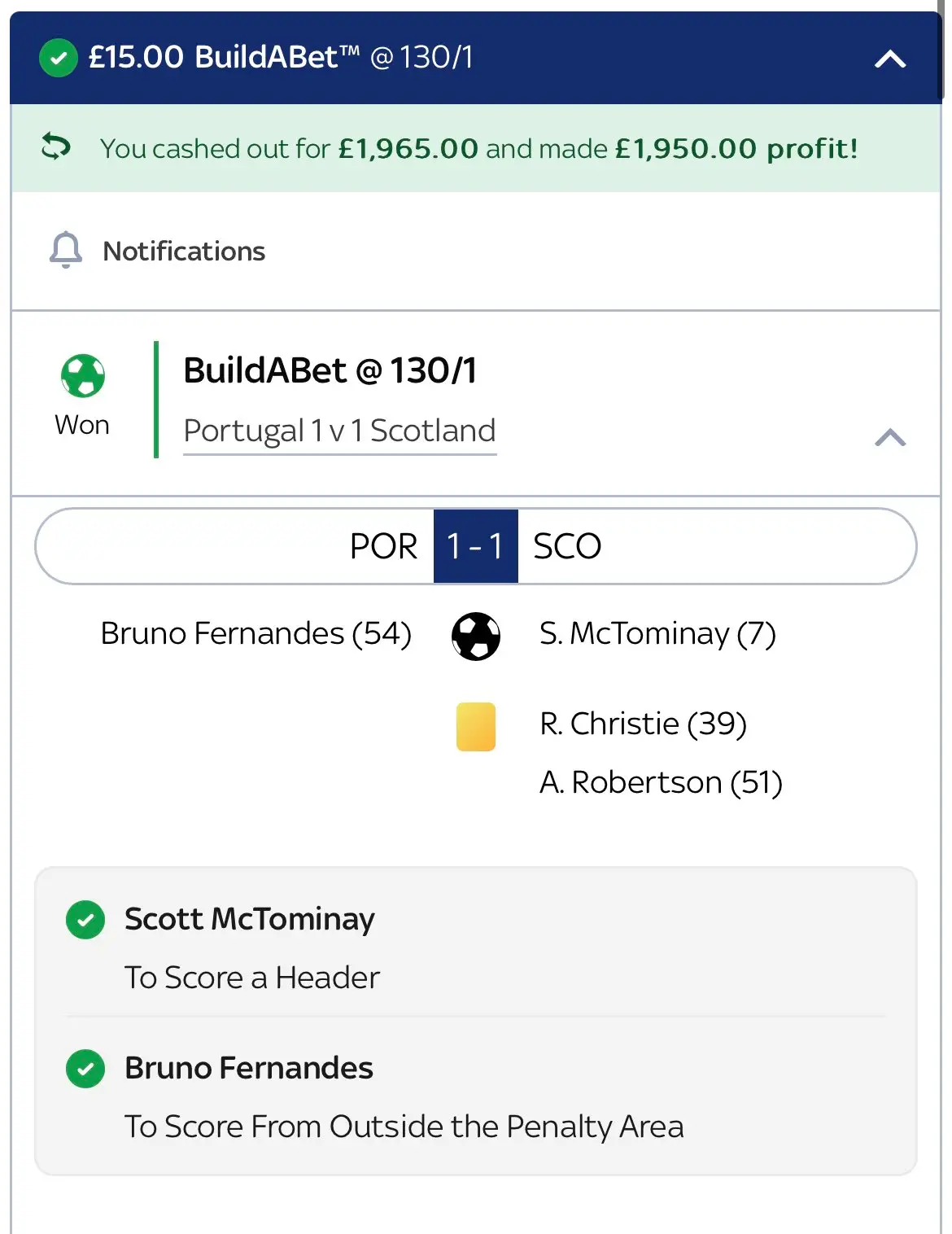952x1234 pixels.
Task: Select the POR team label
Action: (x=383, y=546)
